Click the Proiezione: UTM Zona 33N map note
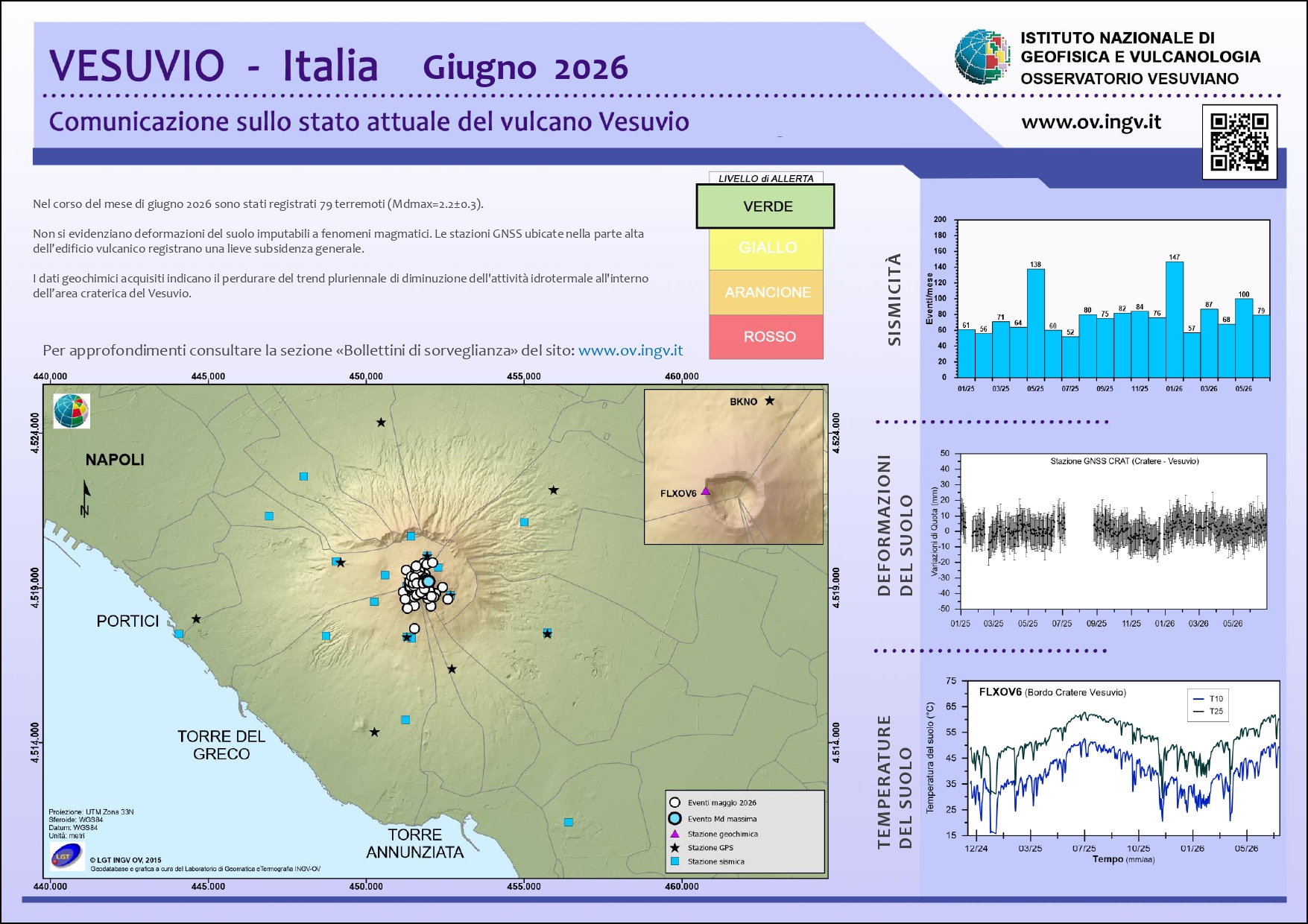Screen dimensions: 1308x924 point(91,811)
